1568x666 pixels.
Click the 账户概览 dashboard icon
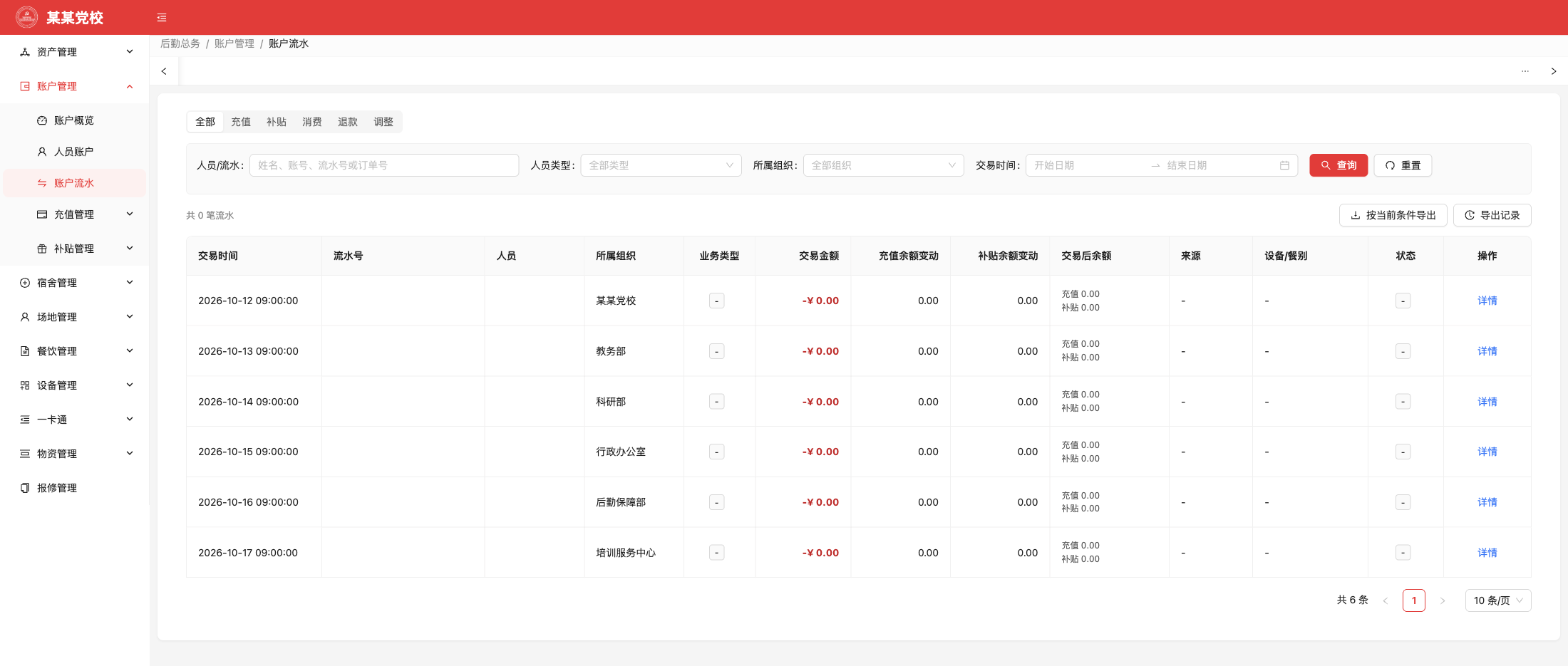tap(42, 120)
